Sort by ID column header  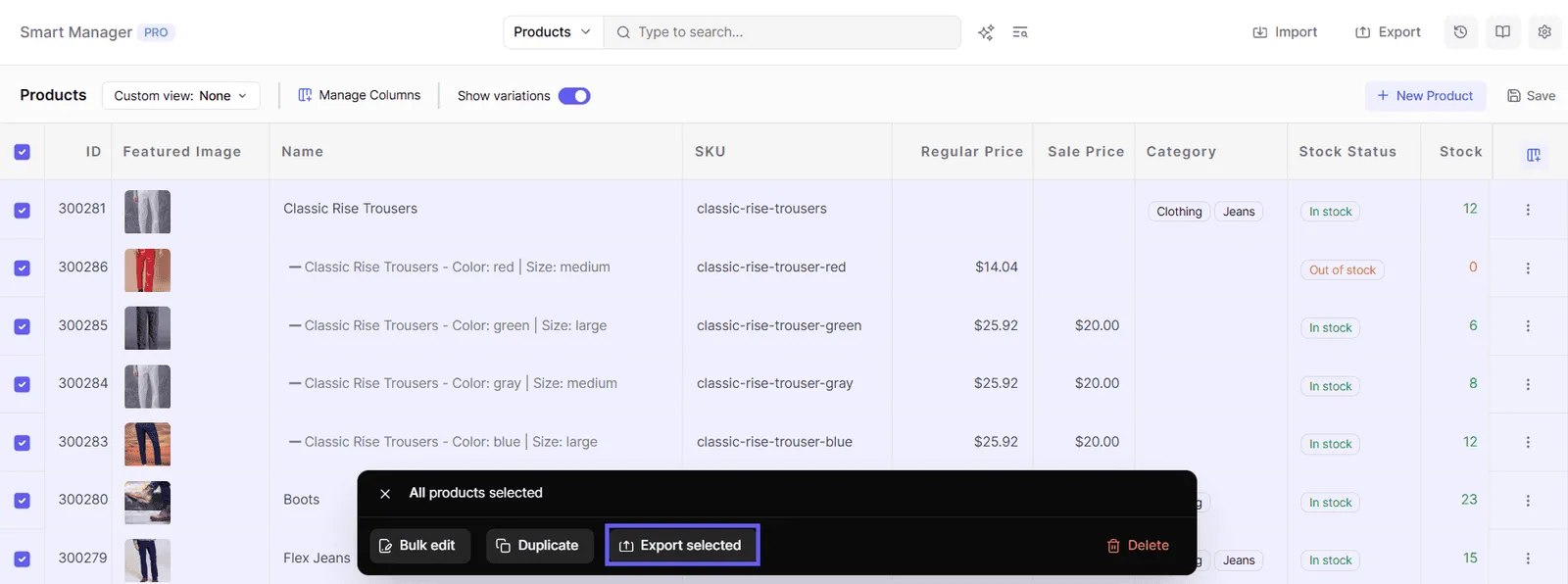(93, 152)
